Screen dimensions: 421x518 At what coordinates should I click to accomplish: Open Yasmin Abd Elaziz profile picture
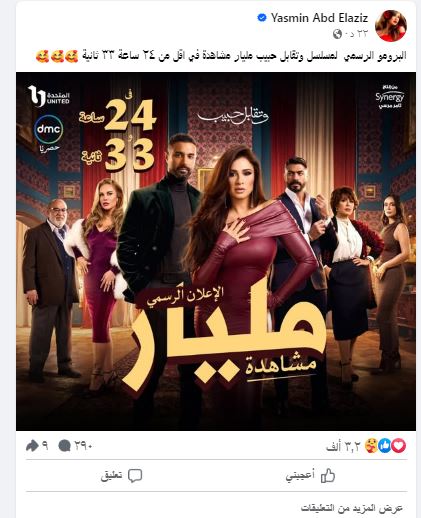tap(391, 26)
